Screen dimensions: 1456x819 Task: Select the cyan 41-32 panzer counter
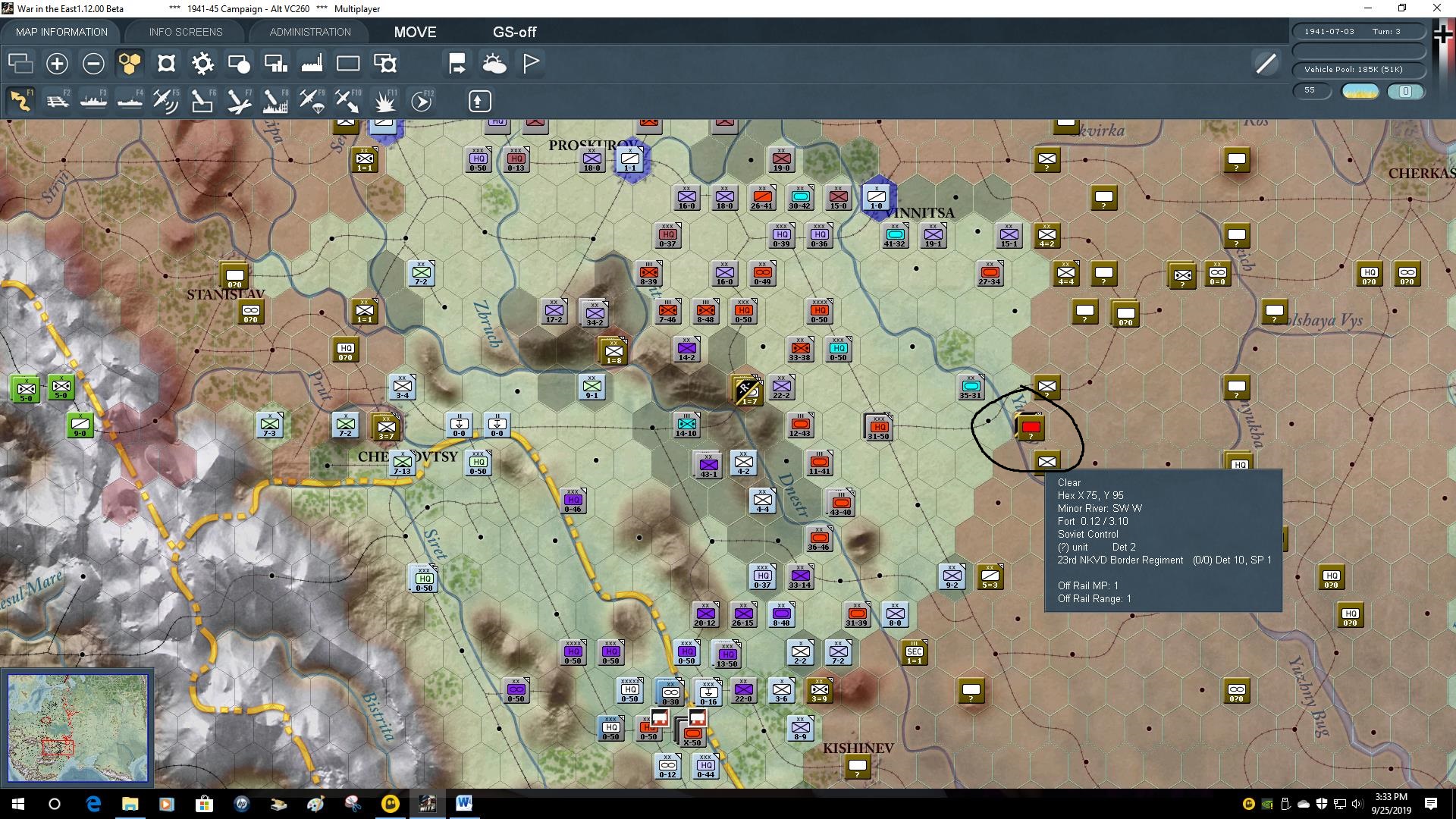(895, 236)
